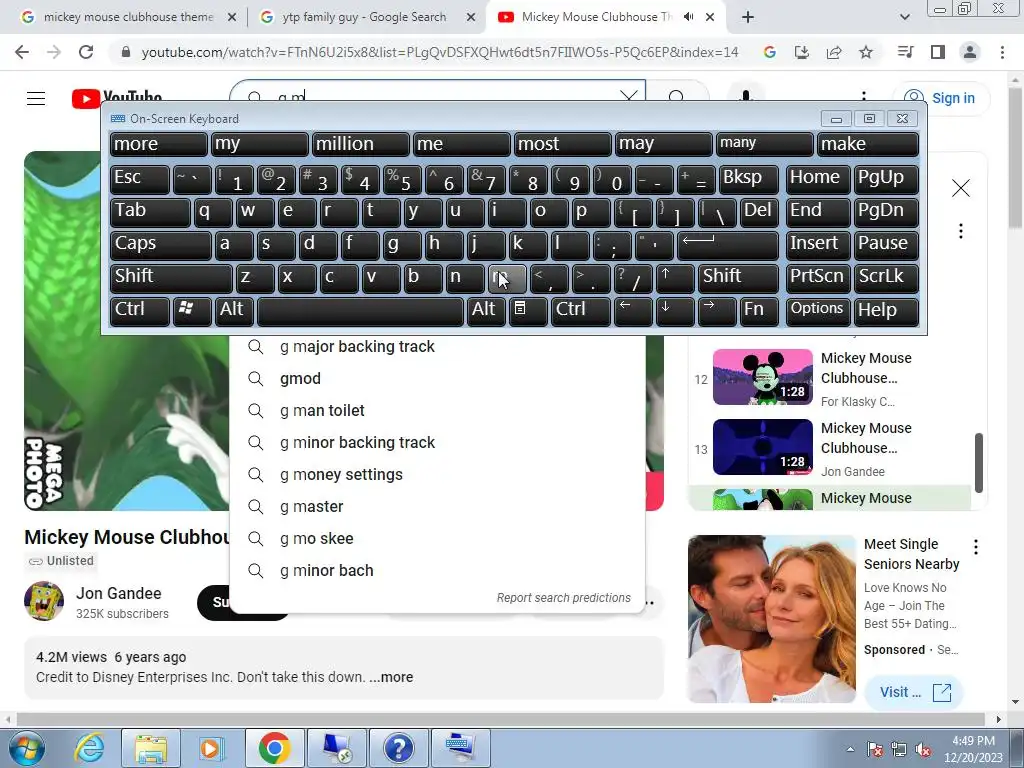Toggle left Alt key on on-screen keyboard

234,311
